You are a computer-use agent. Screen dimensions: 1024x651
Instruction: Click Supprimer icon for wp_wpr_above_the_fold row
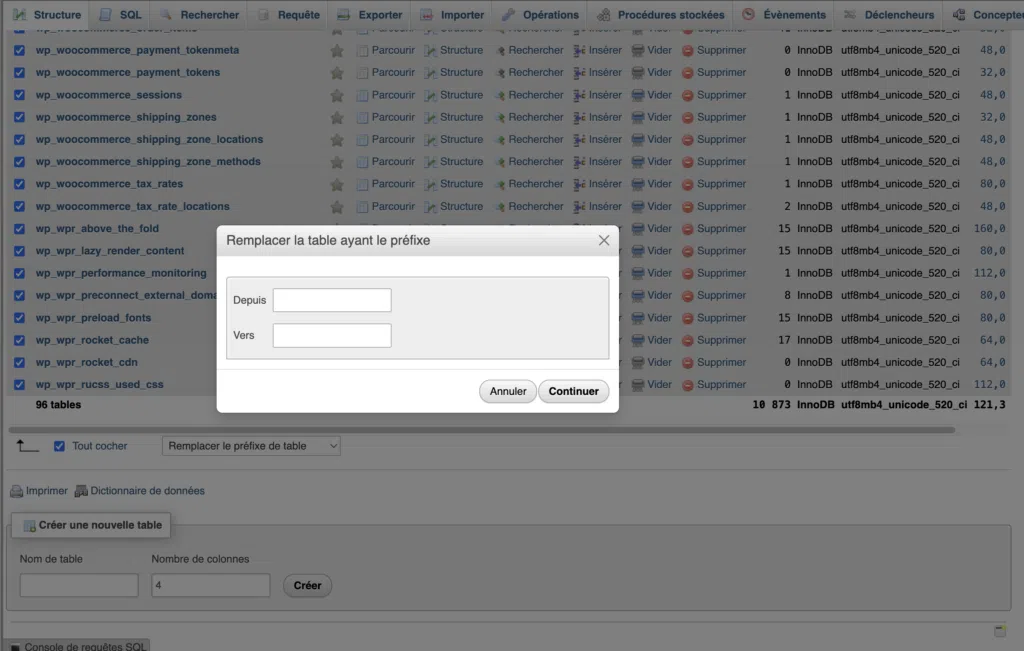pyautogui.click(x=688, y=229)
